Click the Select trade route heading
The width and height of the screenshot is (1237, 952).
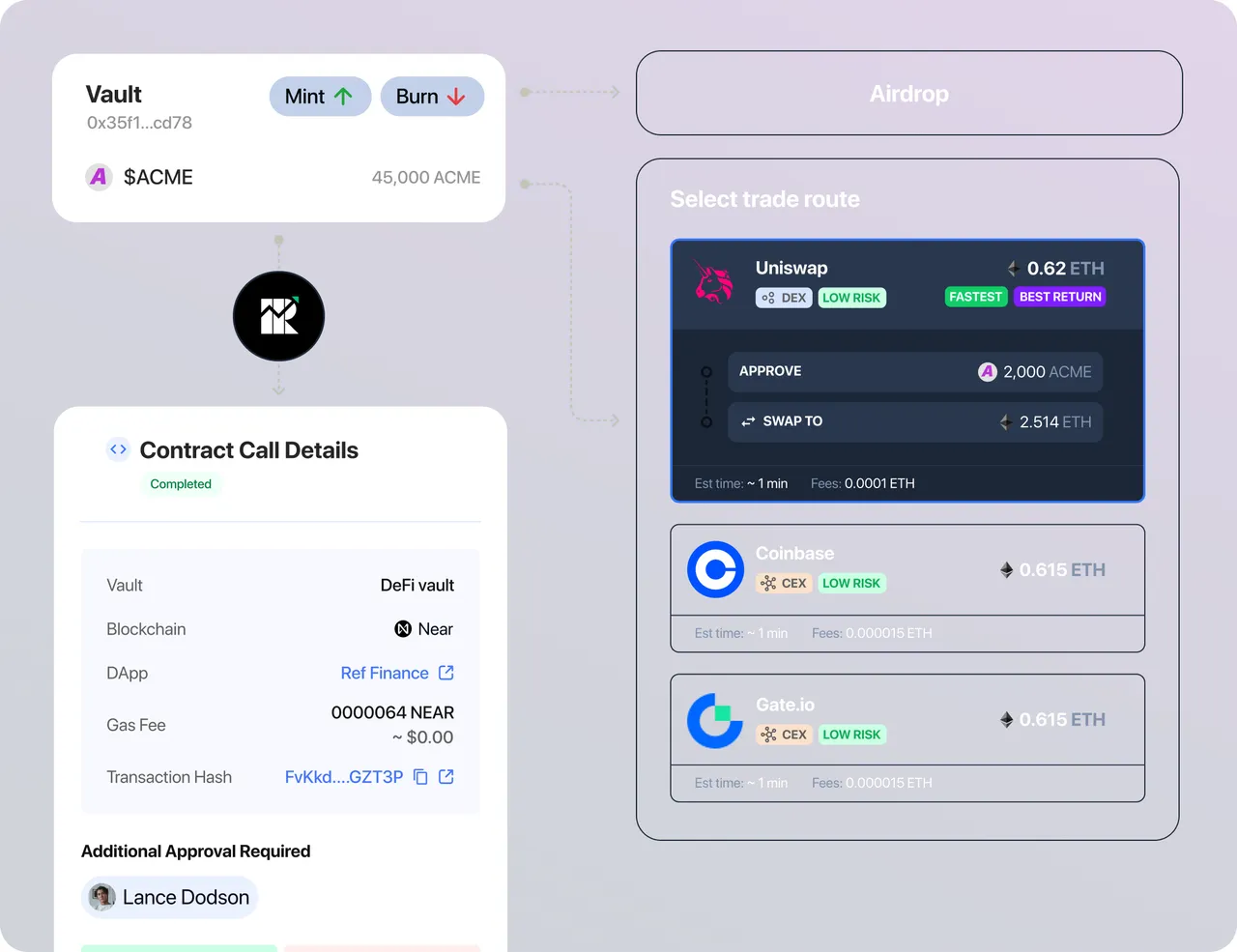pos(764,199)
